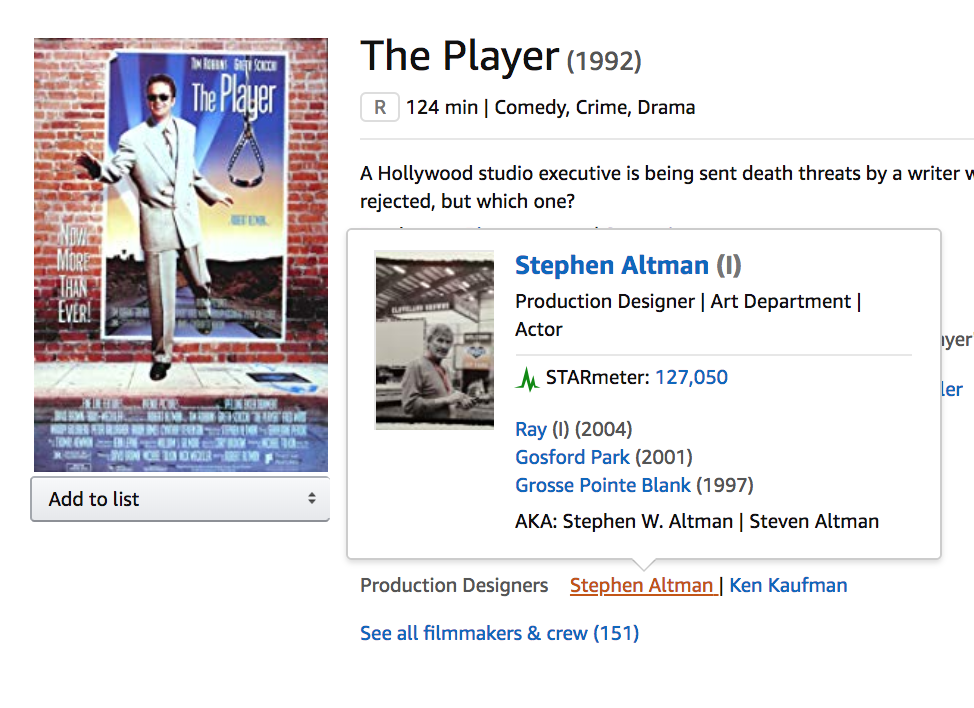Image resolution: width=974 pixels, height=708 pixels.
Task: Click the STARmeter value 127,050
Action: (x=691, y=377)
